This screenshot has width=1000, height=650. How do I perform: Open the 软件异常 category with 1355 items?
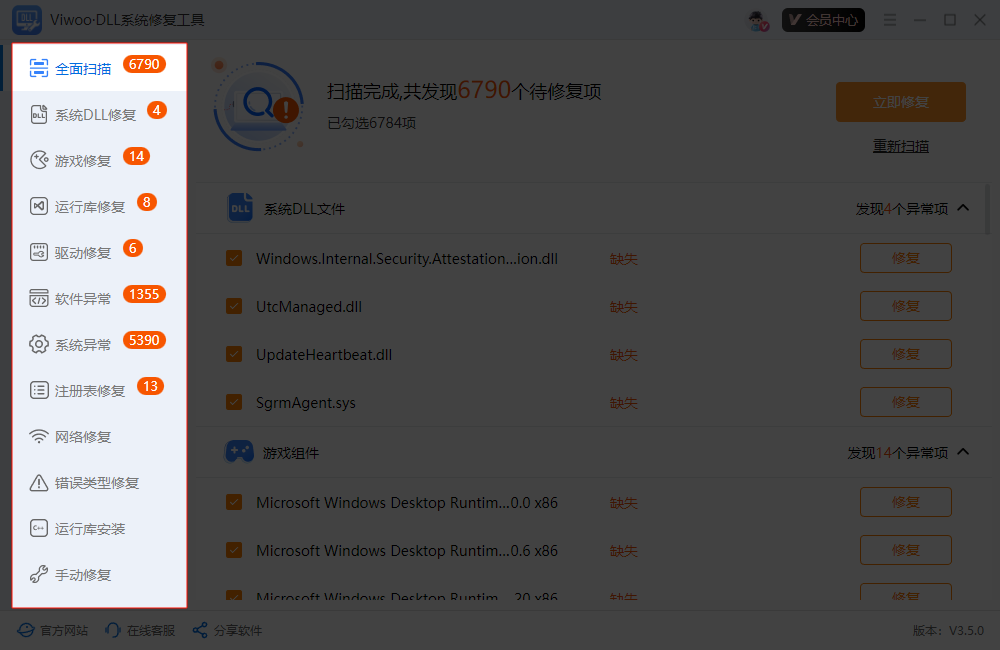[x=84, y=298]
